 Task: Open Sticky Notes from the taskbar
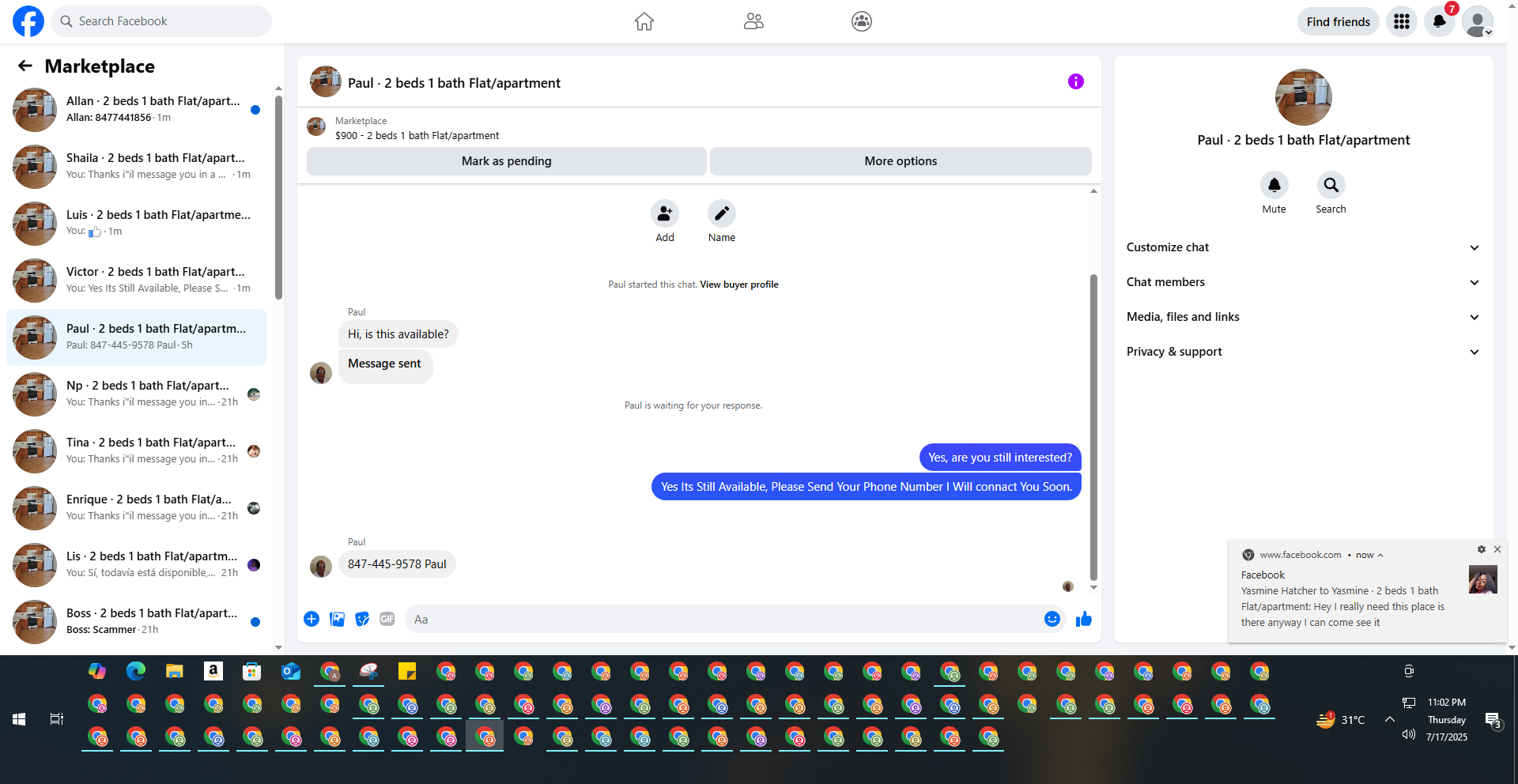point(407,671)
